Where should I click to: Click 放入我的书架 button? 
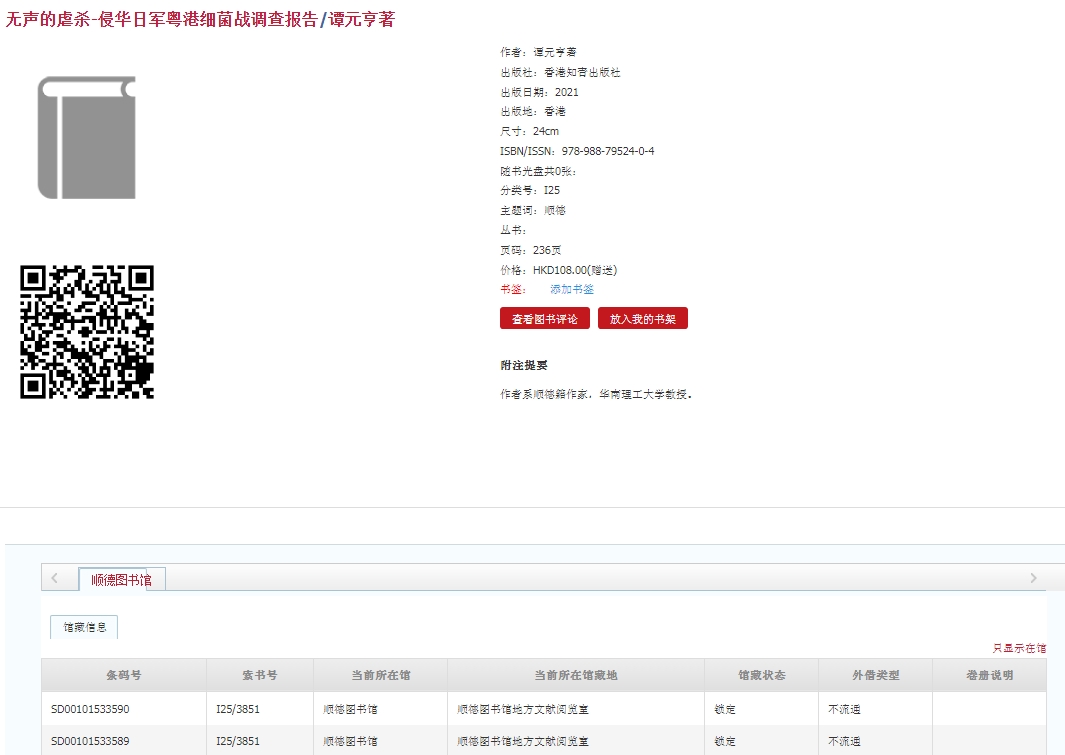tap(643, 318)
